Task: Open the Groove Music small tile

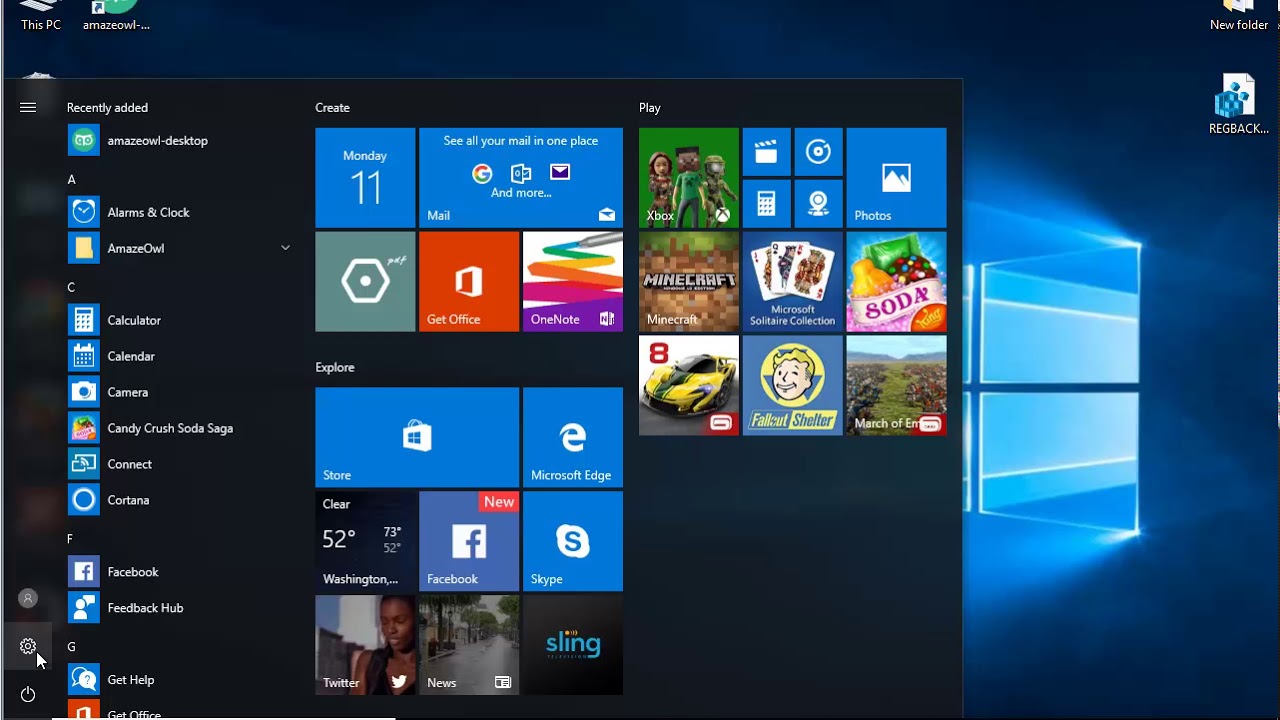Action: 818,152
